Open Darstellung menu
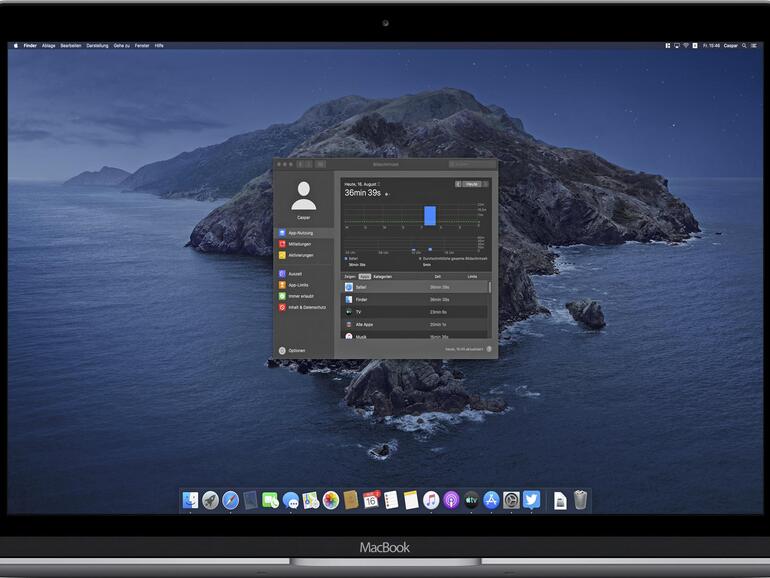Viewport: 770px width, 578px height. click(x=97, y=45)
